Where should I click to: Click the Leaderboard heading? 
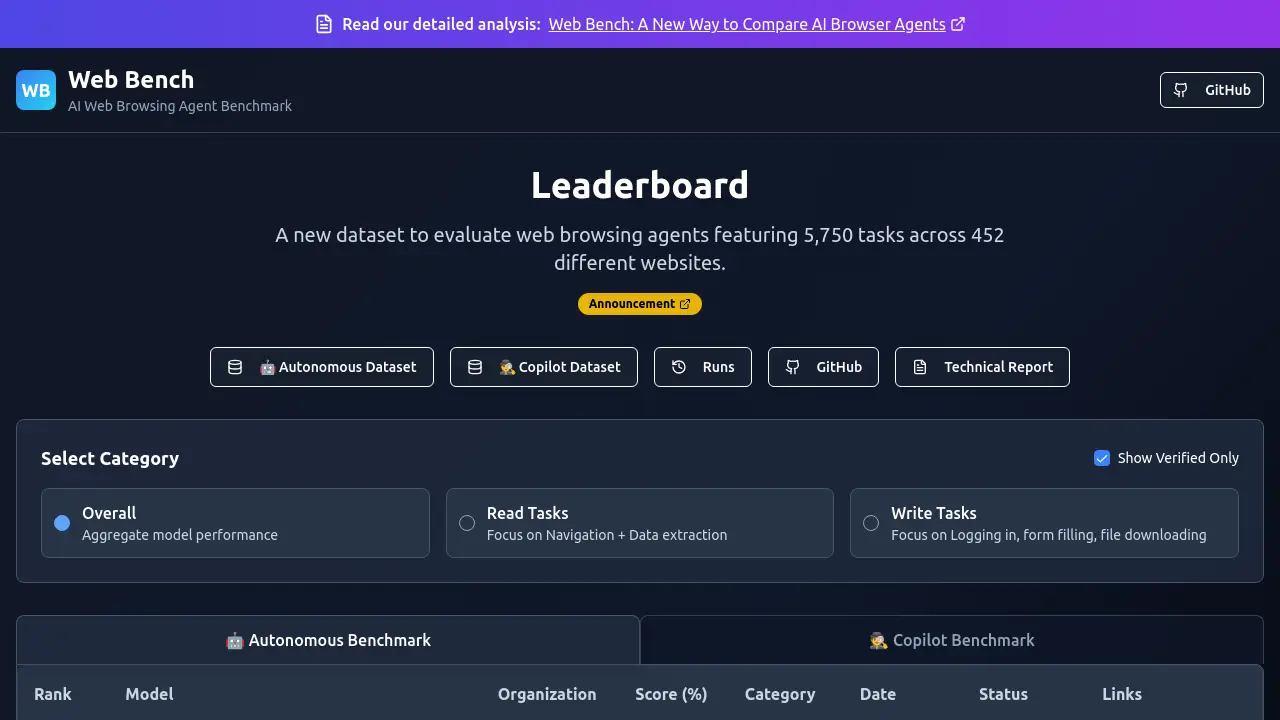640,185
